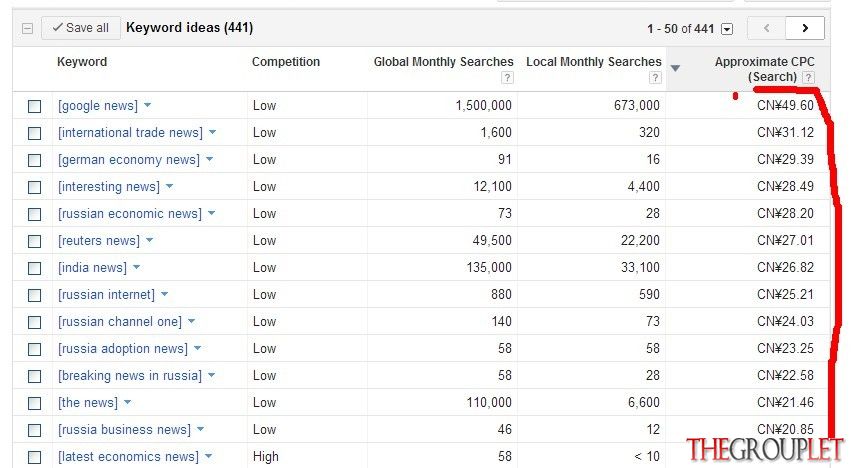This screenshot has width=851, height=468.
Task: Tick the checkbox for [interesting news]
Action: coord(34,187)
